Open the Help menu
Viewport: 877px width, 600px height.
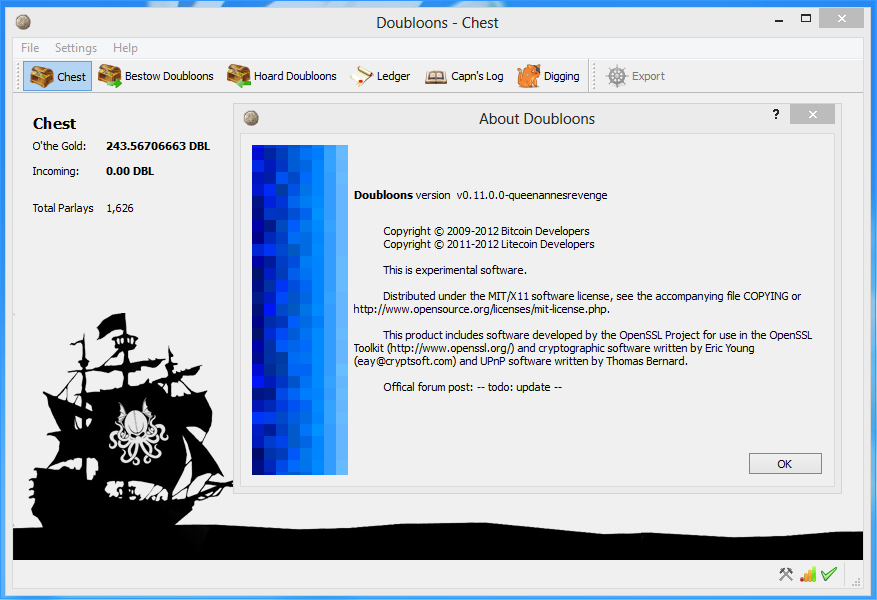tap(125, 48)
